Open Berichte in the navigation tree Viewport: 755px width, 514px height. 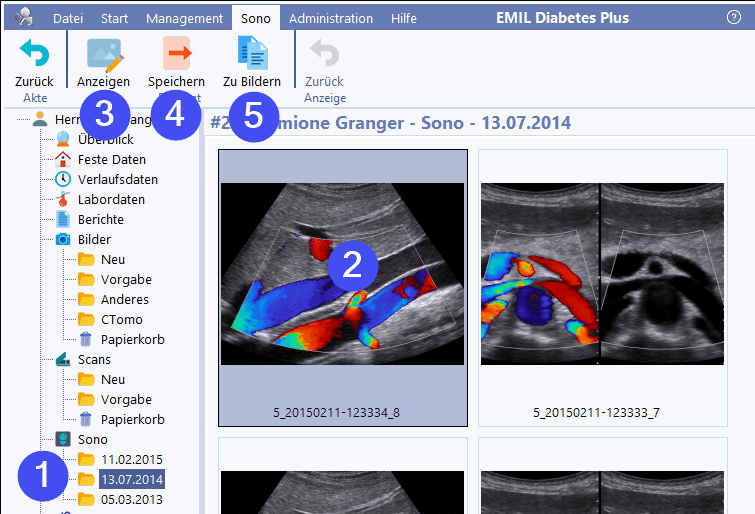(100, 219)
